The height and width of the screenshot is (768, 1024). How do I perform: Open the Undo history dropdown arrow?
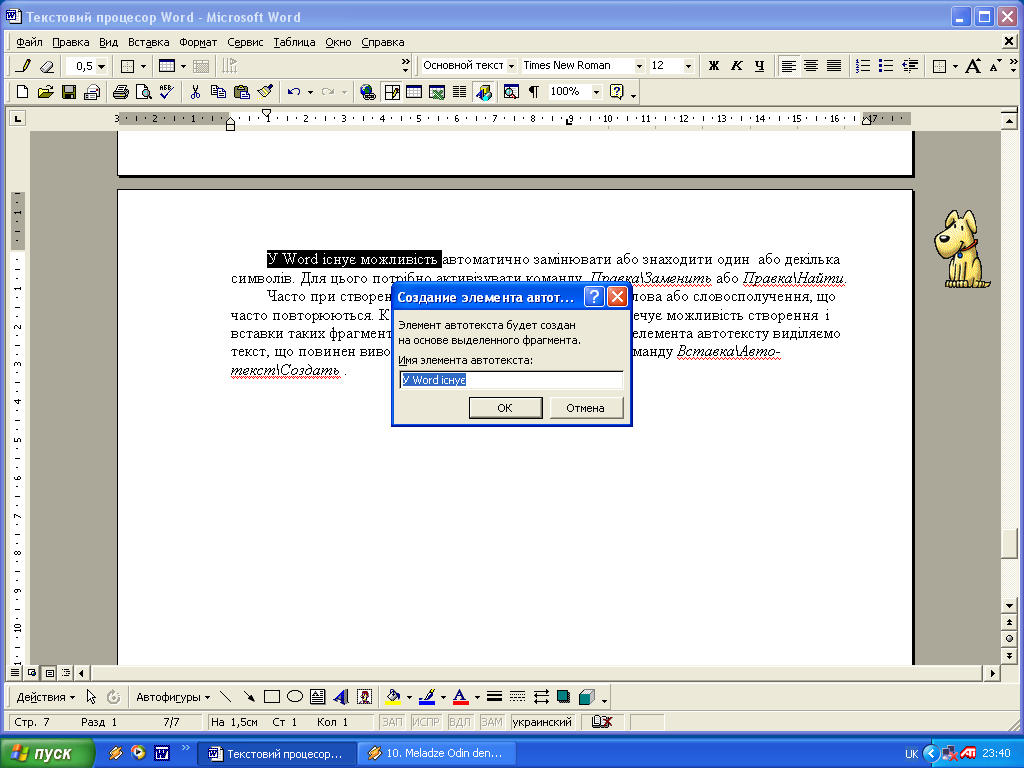310,92
